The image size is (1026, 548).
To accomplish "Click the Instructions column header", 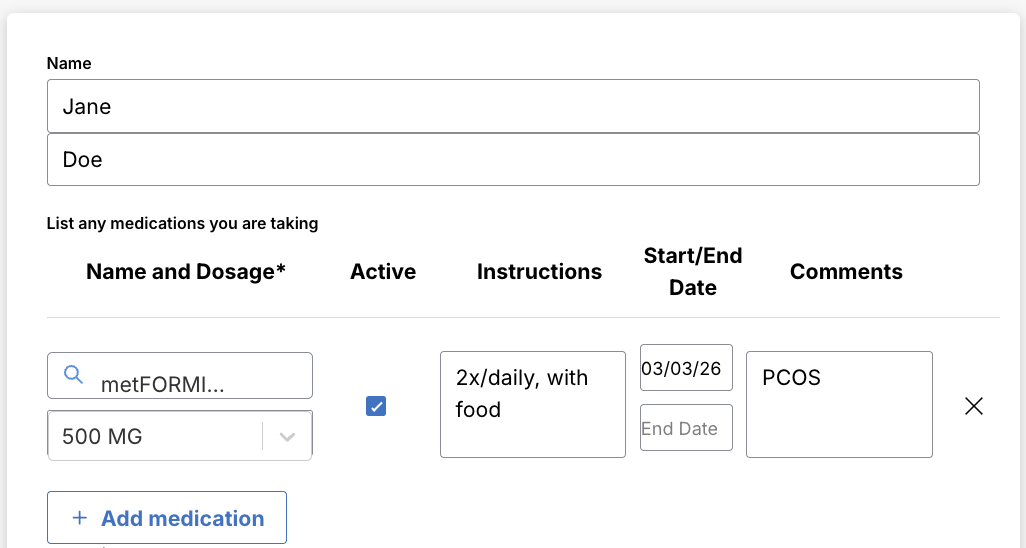I will click(x=539, y=272).
